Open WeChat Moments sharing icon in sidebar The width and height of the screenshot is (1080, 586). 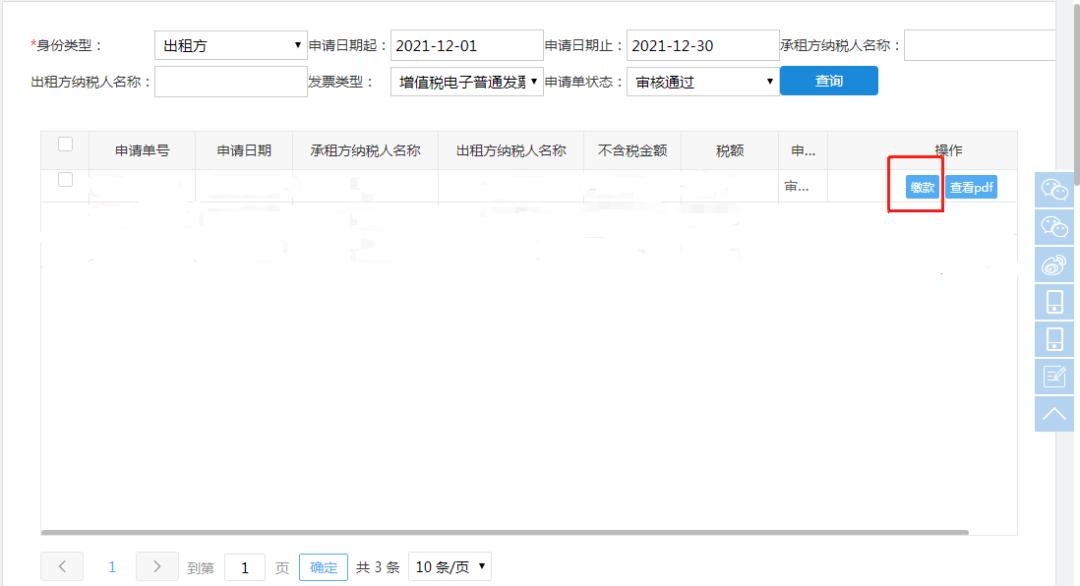coord(1055,228)
